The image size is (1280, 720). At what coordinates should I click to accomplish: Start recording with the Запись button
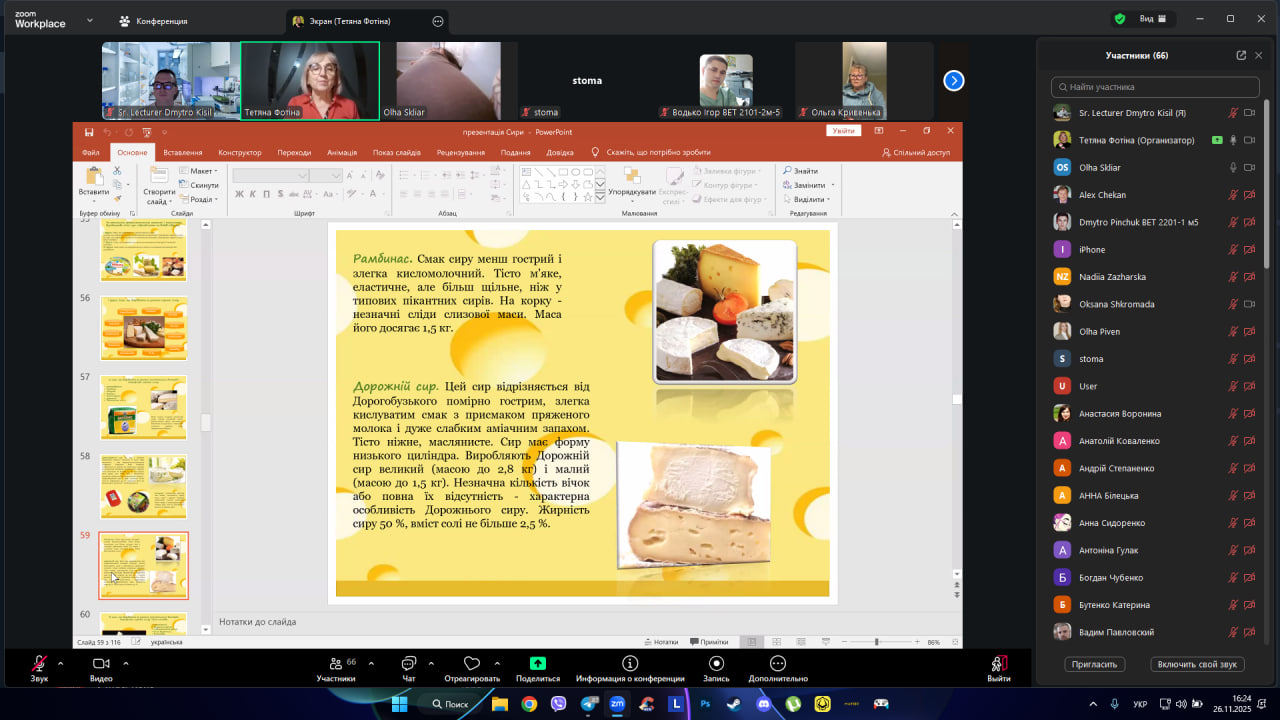pos(716,664)
